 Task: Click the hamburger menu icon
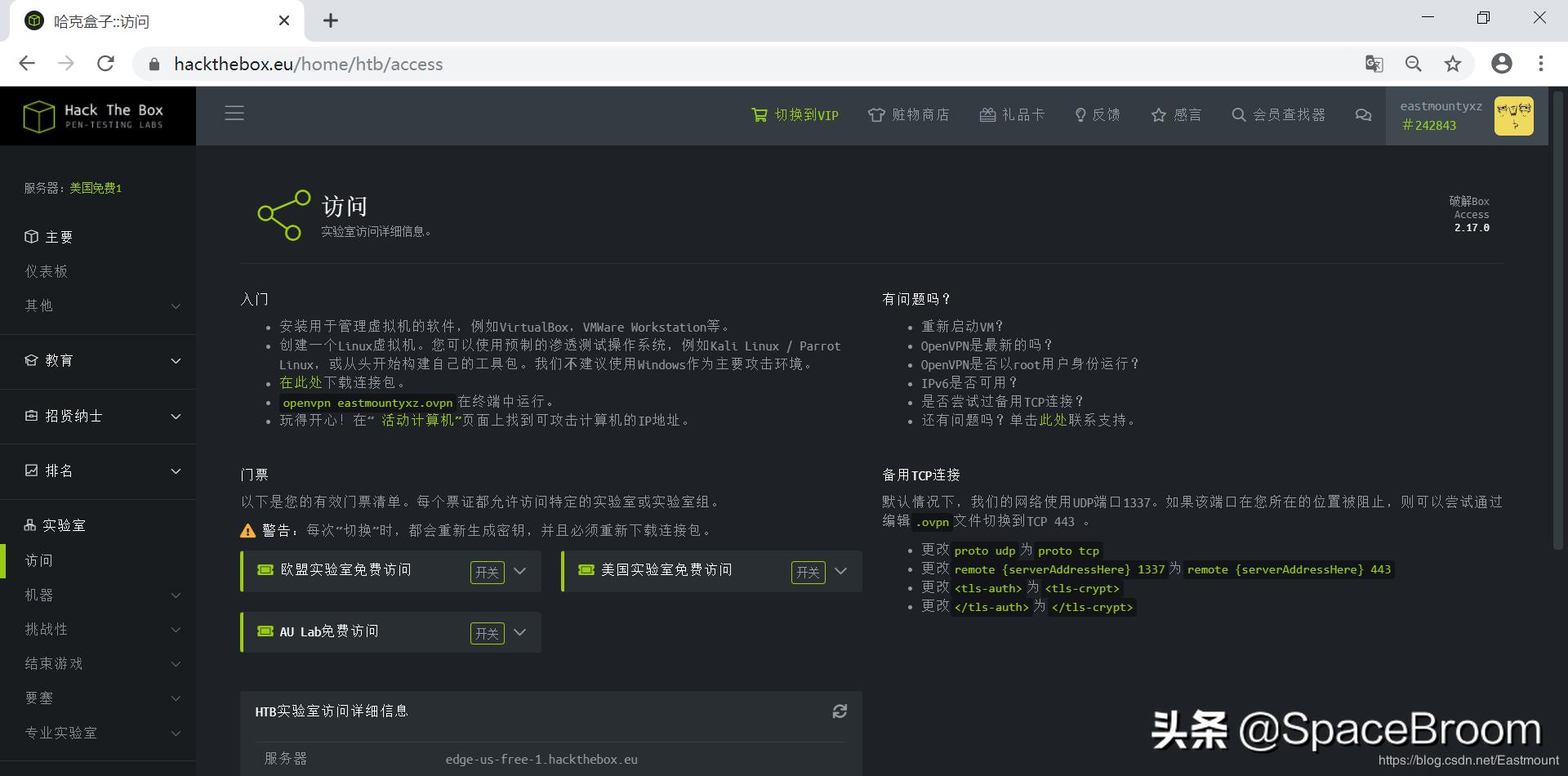234,113
